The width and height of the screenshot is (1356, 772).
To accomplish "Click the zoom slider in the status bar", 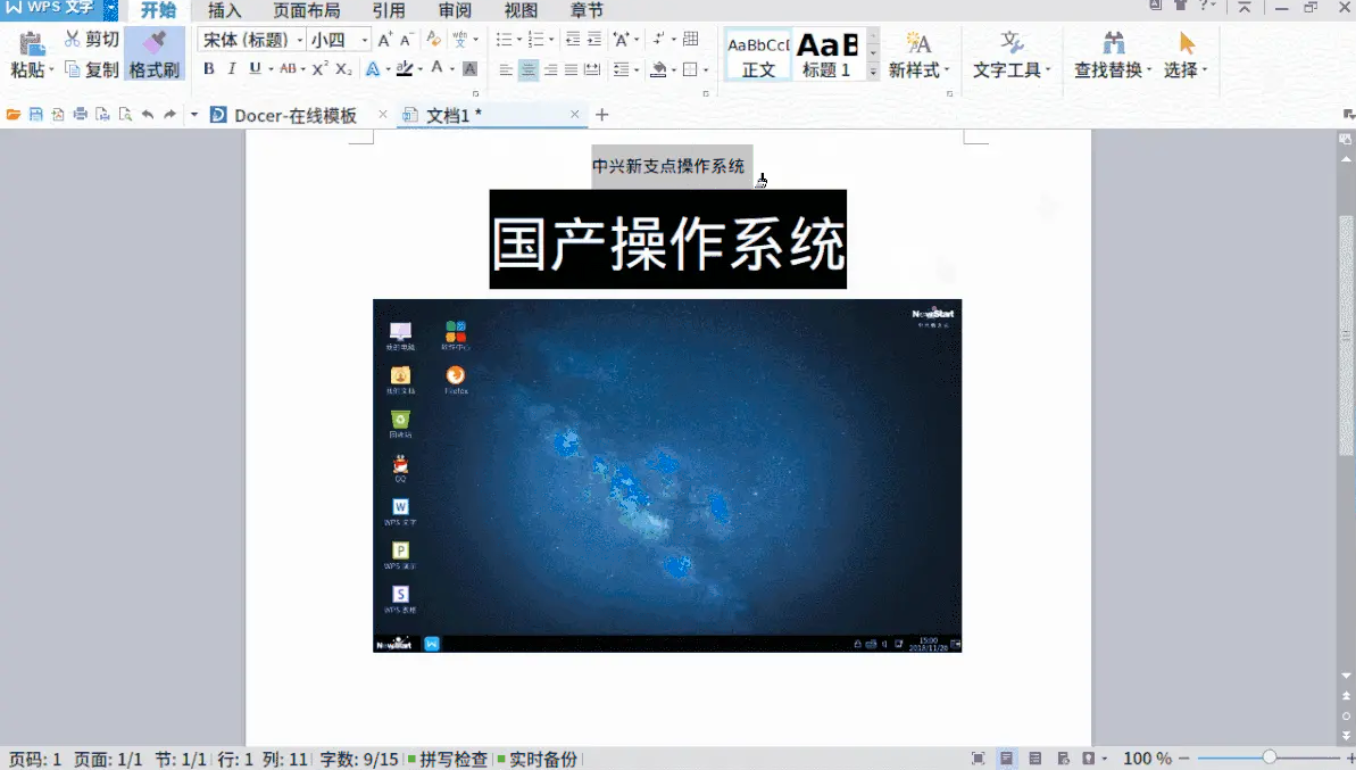I will click(1268, 758).
